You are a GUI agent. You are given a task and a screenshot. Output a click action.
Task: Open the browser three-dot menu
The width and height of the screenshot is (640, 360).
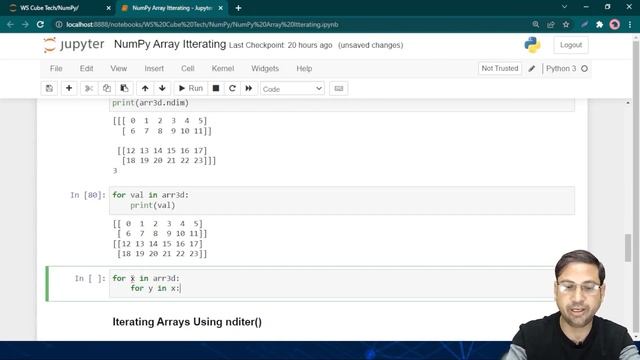(630, 24)
